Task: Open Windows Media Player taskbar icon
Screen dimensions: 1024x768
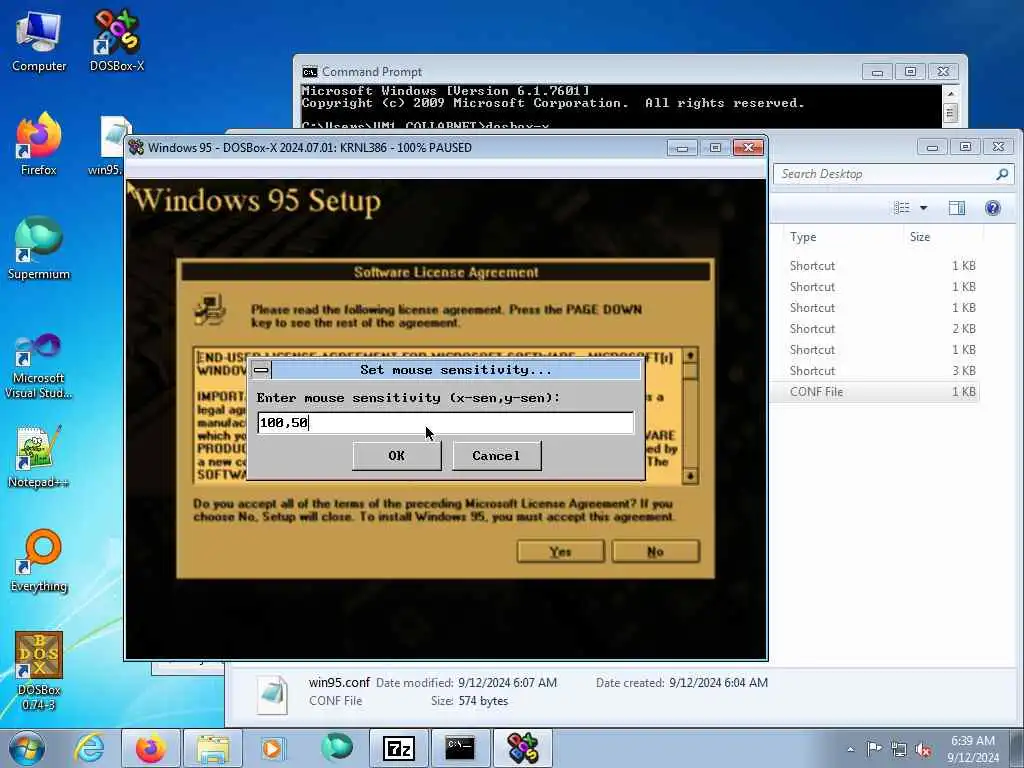Action: 272,748
